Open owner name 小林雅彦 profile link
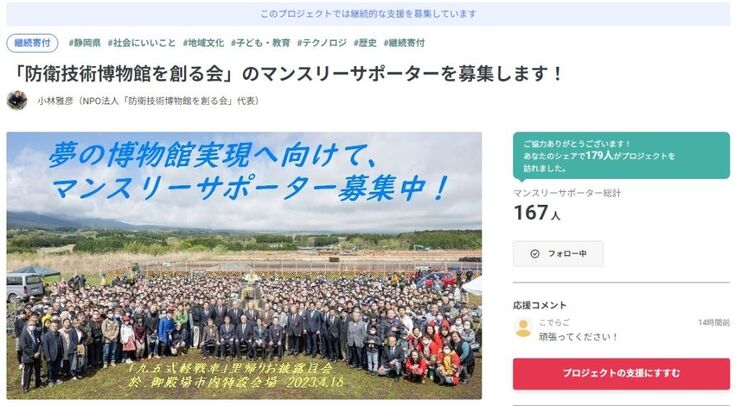The image size is (736, 406). 55,101
